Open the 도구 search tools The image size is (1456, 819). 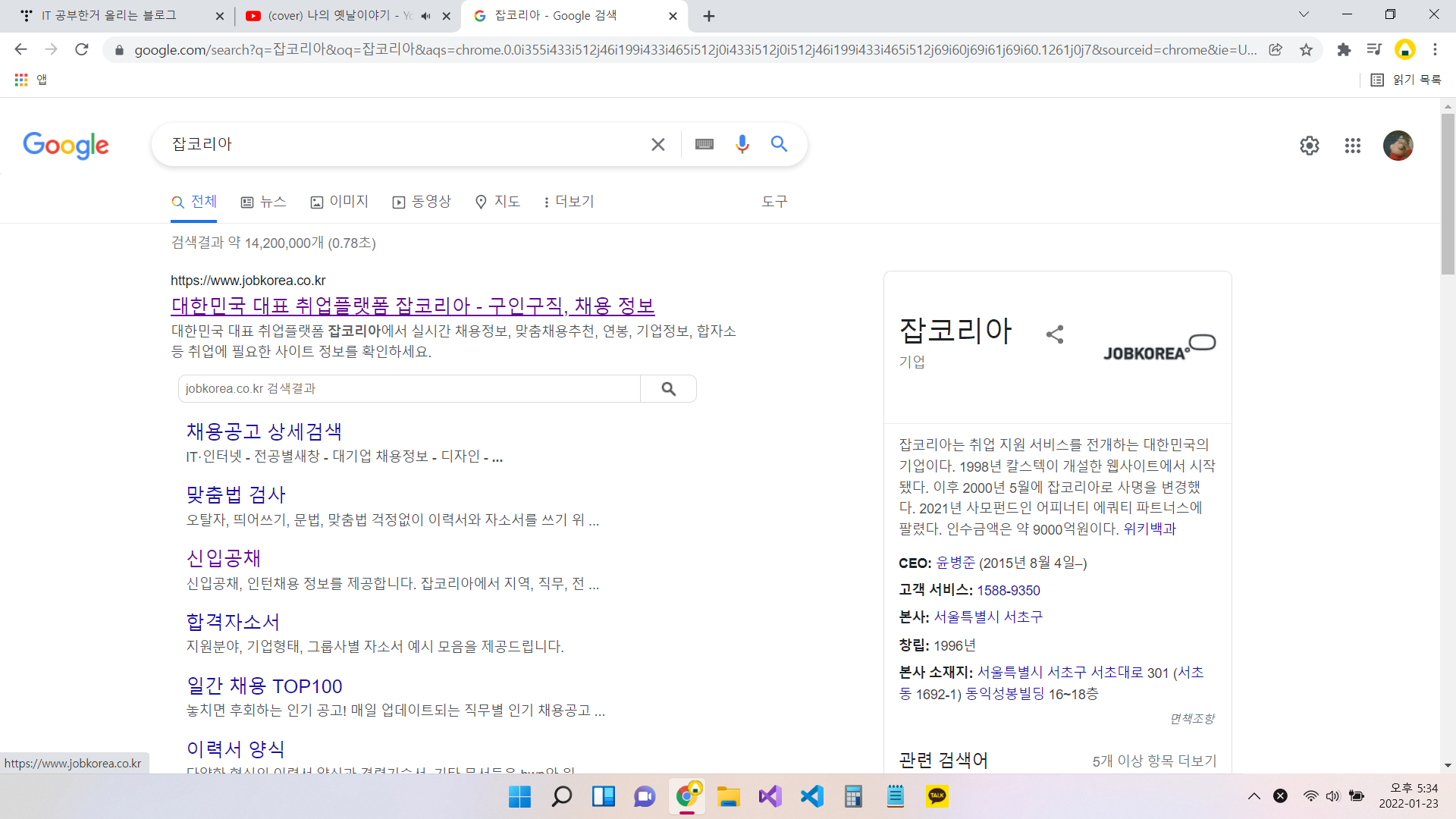tap(774, 202)
